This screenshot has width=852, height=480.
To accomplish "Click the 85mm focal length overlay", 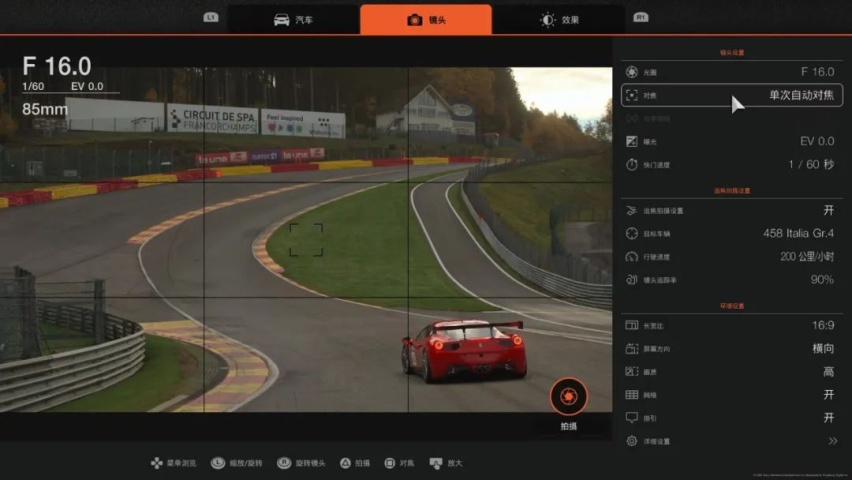I will point(45,109).
